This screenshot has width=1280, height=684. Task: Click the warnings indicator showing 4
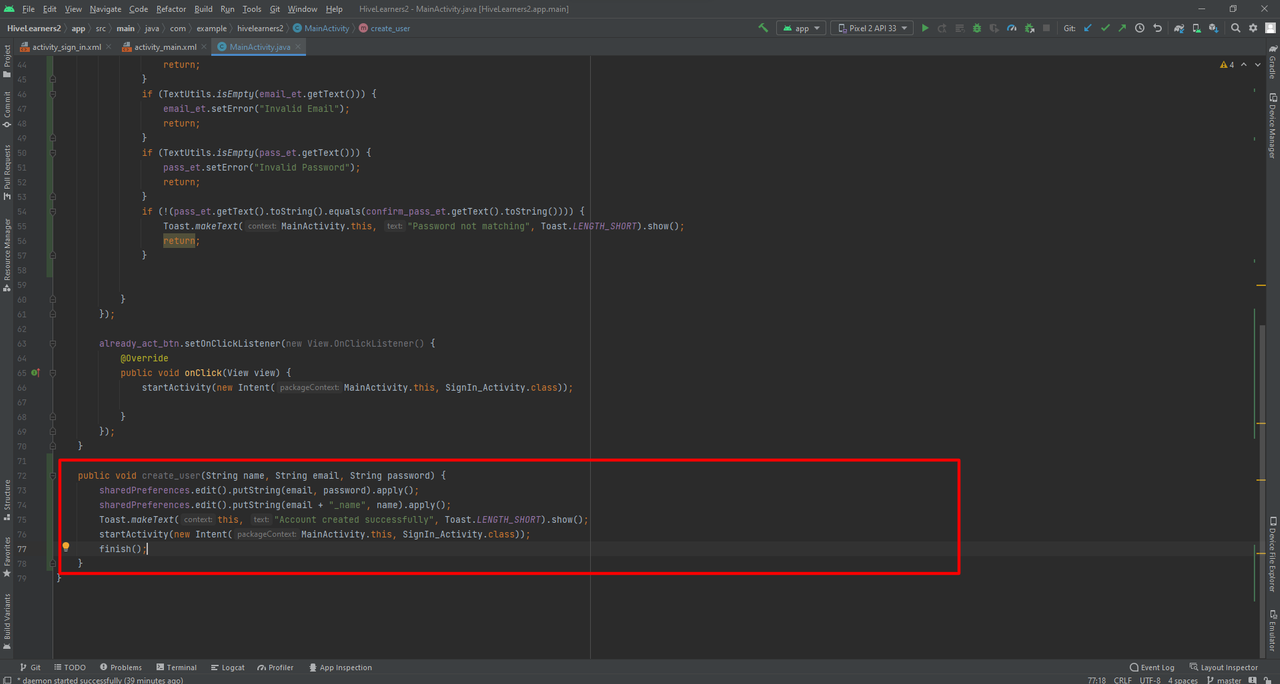(x=1226, y=65)
